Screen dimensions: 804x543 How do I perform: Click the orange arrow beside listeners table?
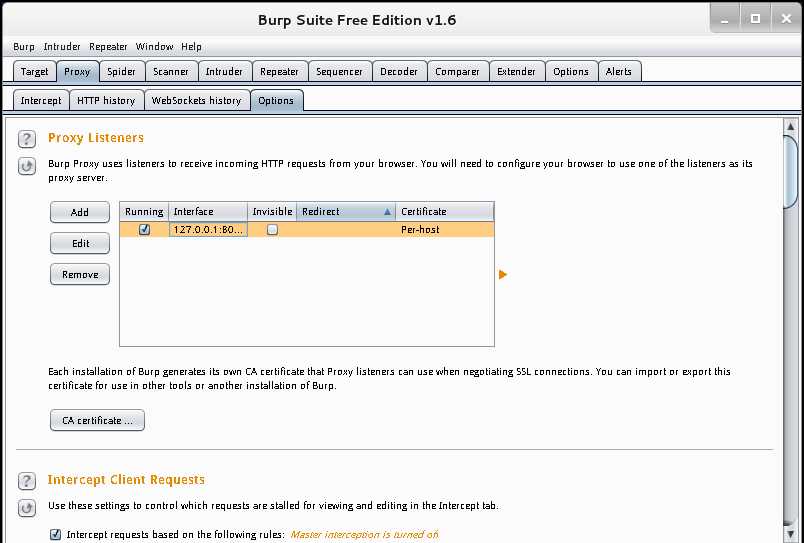pyautogui.click(x=502, y=275)
